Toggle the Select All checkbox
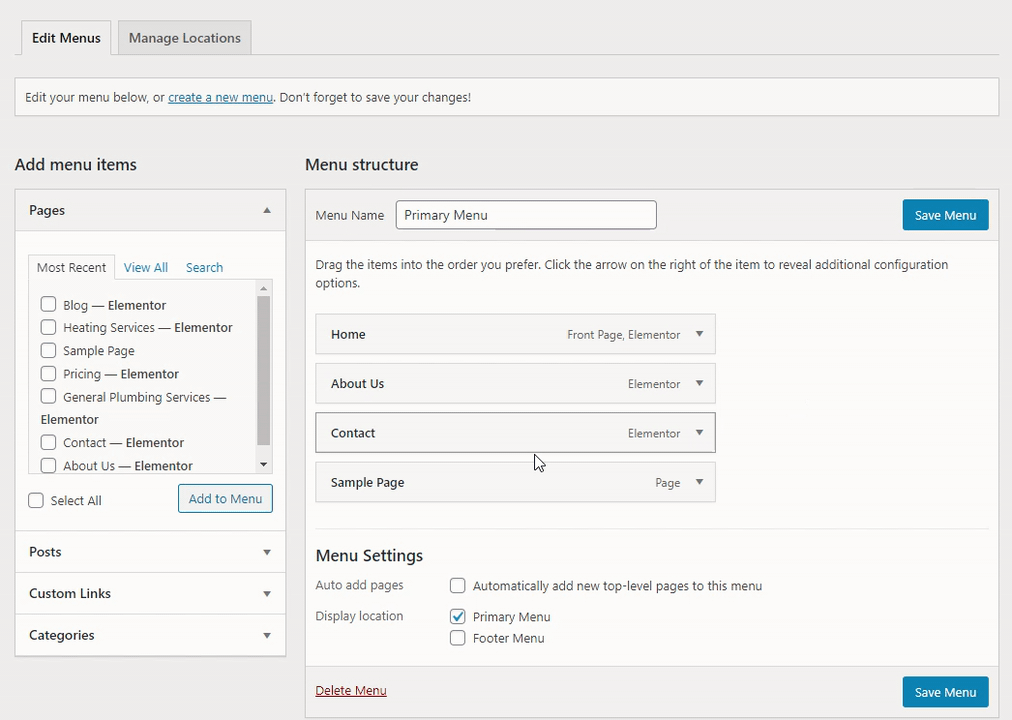The width and height of the screenshot is (1012, 720). [36, 501]
